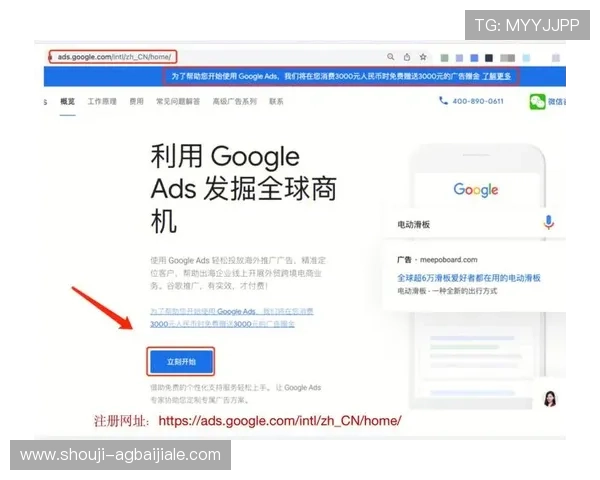Open the 费用 navigation tab
The image size is (600, 480).
click(x=136, y=101)
